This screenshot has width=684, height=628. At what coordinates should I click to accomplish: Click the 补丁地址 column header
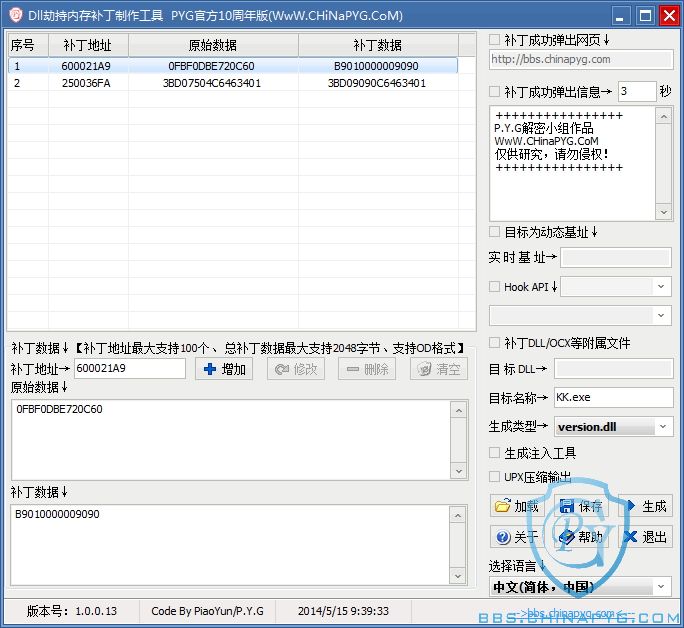pos(88,45)
